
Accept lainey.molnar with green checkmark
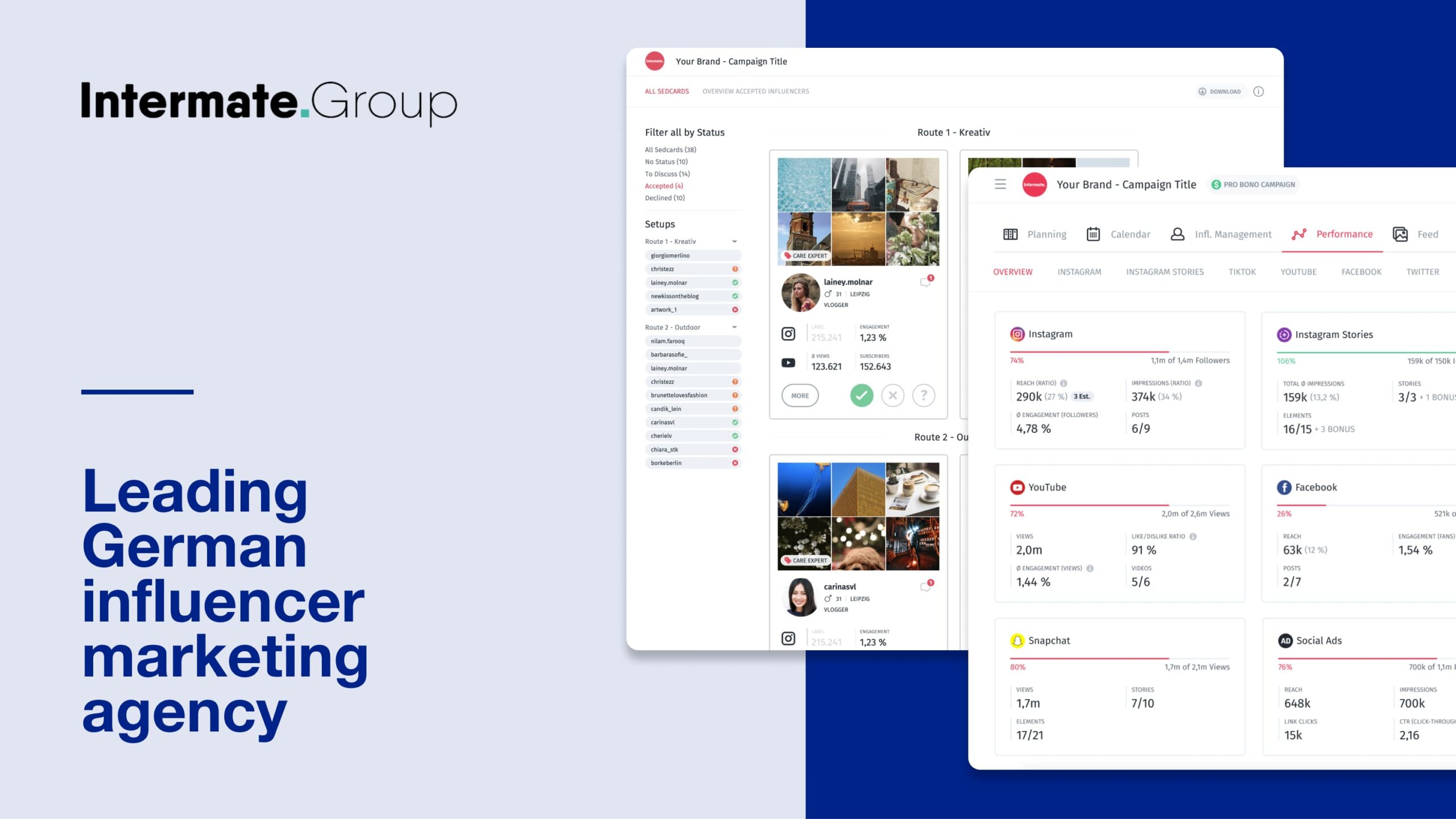(862, 395)
